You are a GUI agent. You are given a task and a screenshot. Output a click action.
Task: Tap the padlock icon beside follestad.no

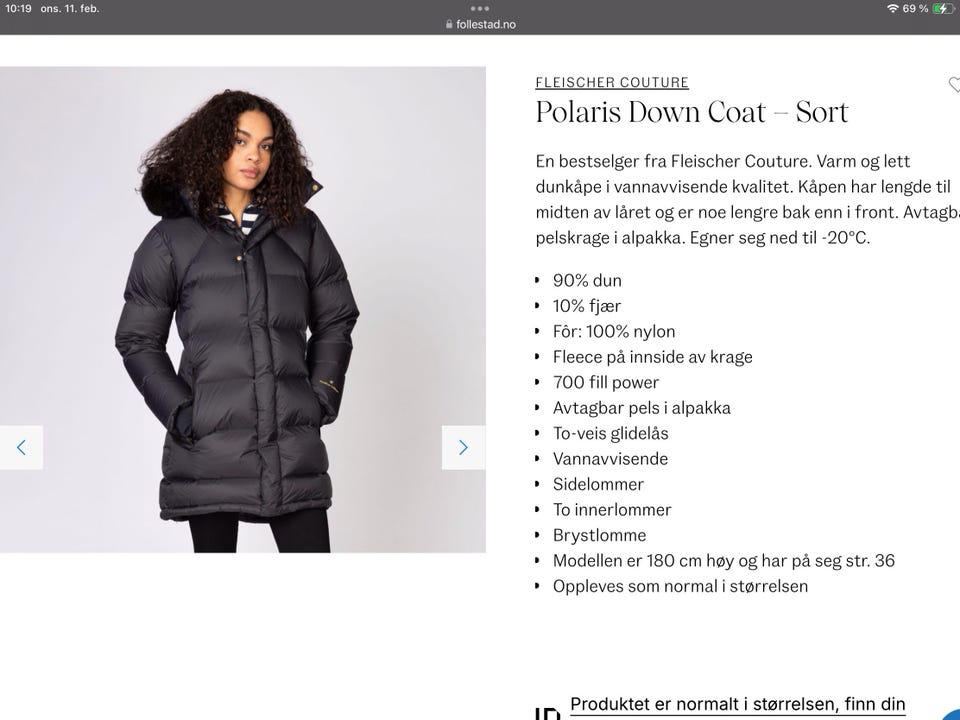[x=449, y=24]
